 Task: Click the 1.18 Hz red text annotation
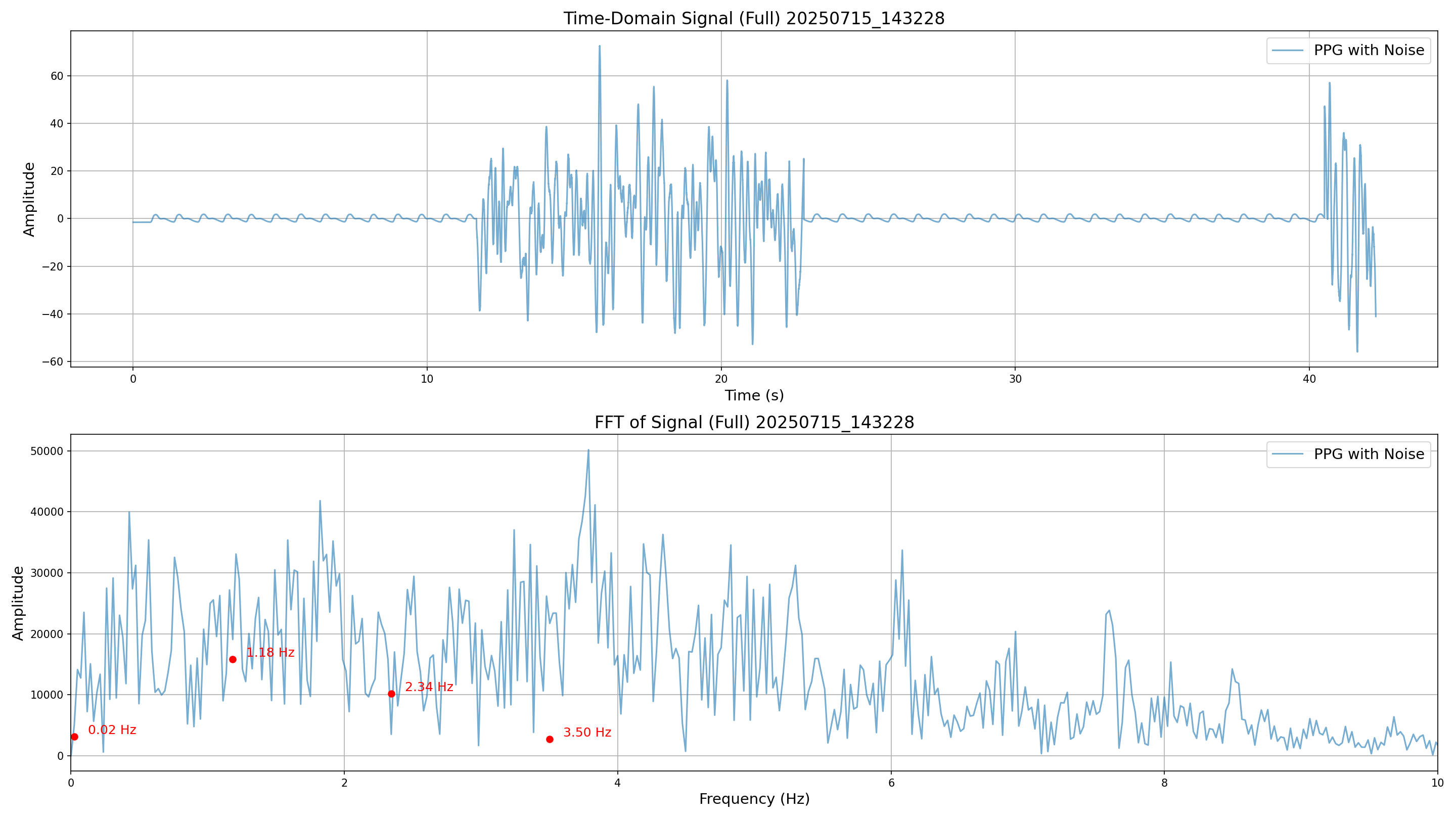270,653
